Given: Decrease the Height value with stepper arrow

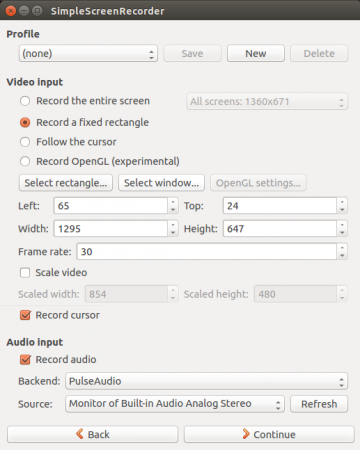Looking at the screenshot, I should point(342,233).
